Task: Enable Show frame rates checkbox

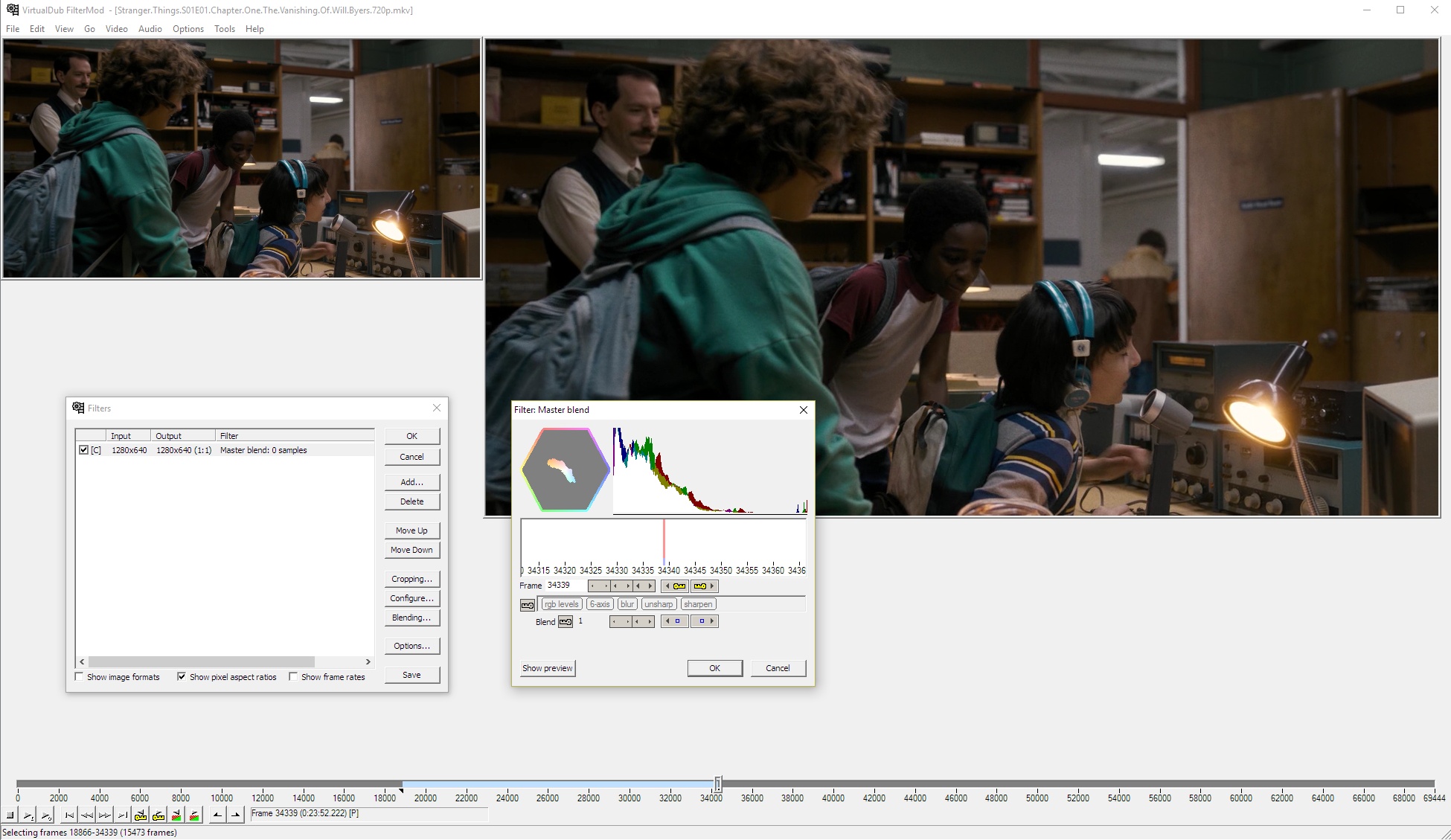Action: tap(293, 677)
